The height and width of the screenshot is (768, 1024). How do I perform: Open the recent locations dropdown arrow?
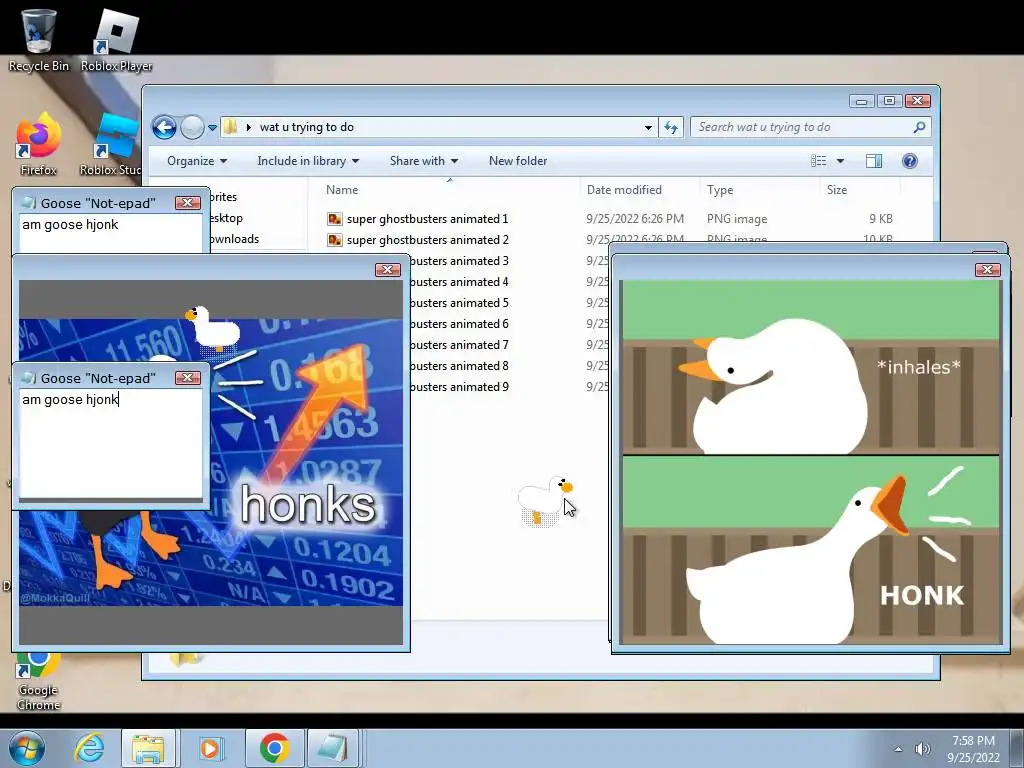[x=212, y=128]
